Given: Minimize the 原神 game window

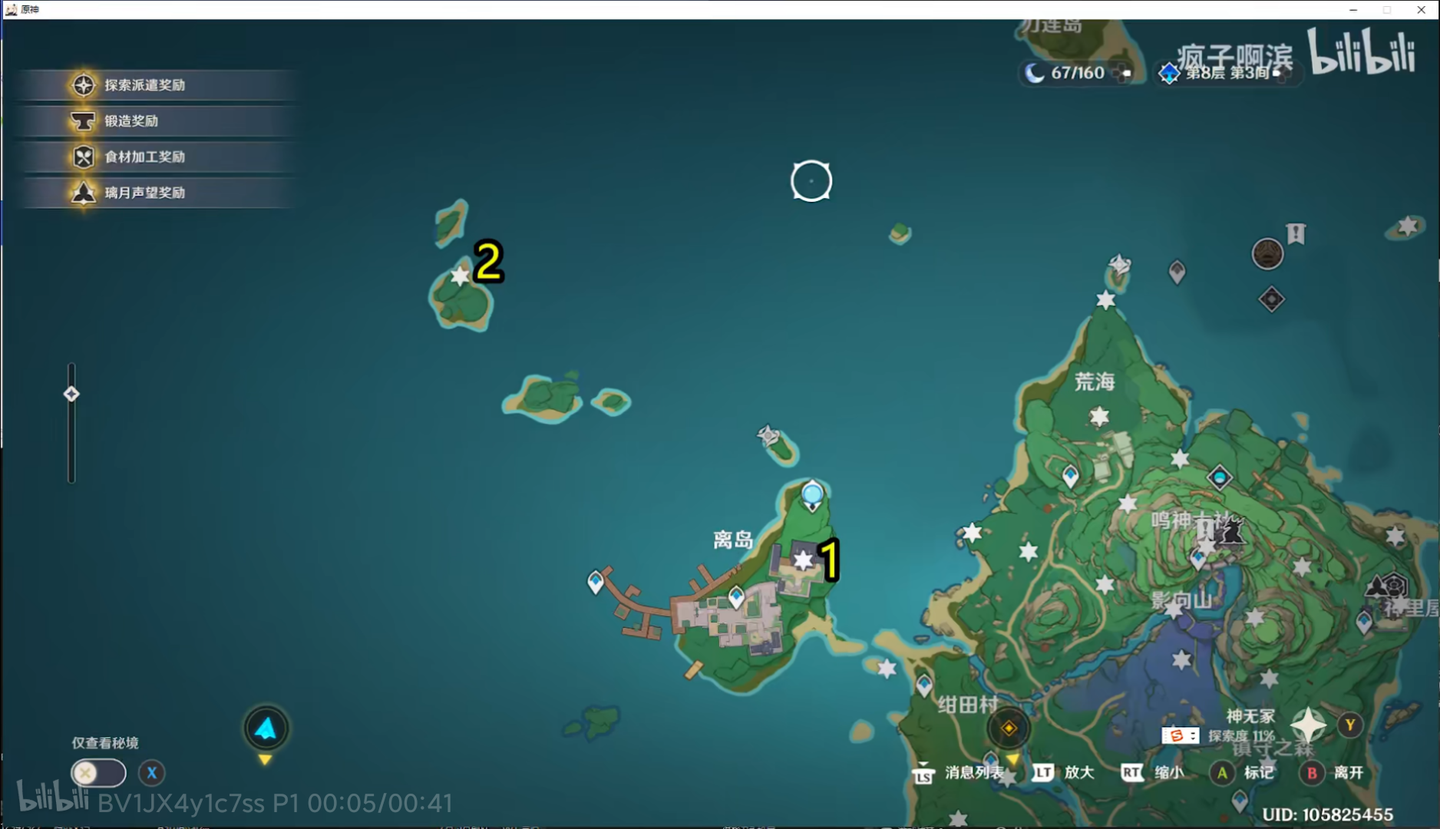Looking at the screenshot, I should 1351,10.
